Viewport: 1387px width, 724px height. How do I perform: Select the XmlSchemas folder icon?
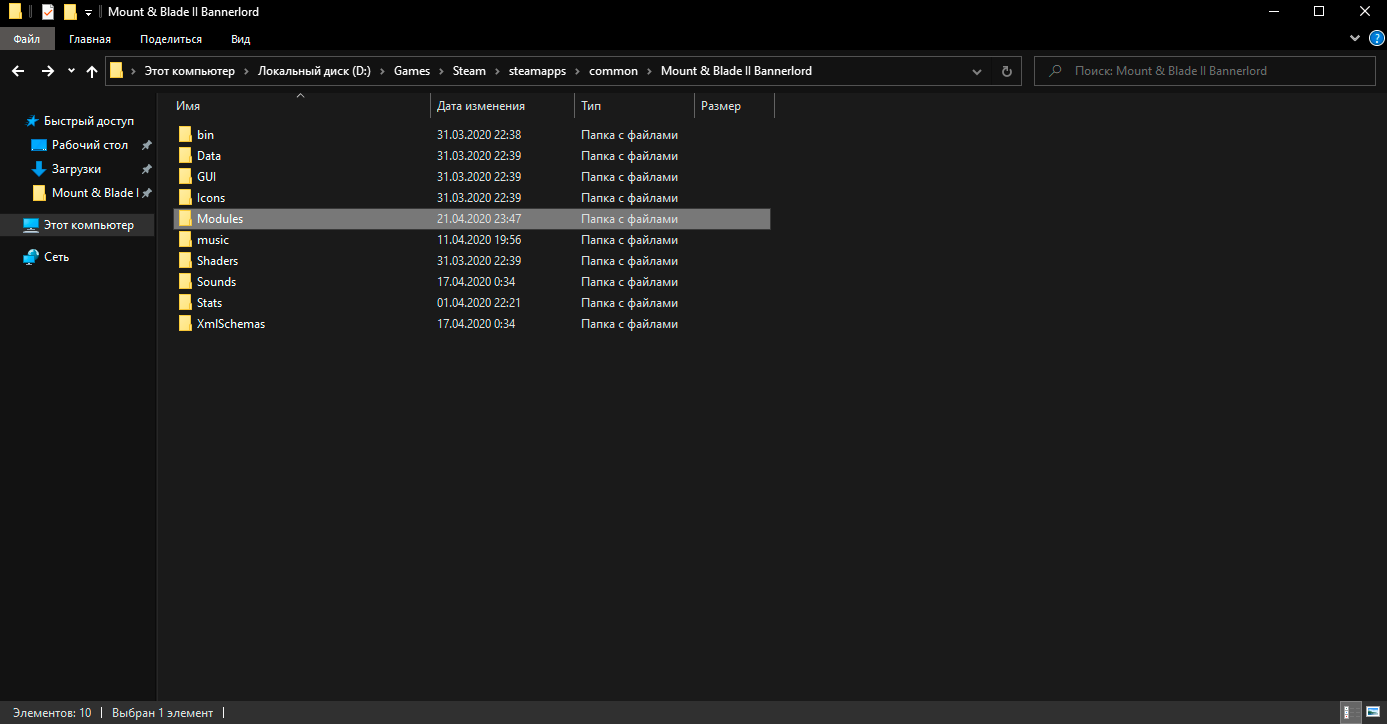tap(185, 323)
